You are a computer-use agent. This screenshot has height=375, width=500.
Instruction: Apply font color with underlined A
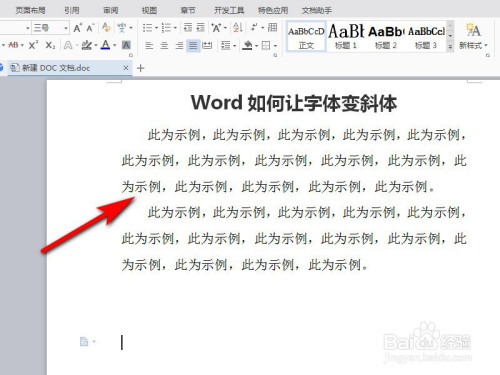click(106, 45)
